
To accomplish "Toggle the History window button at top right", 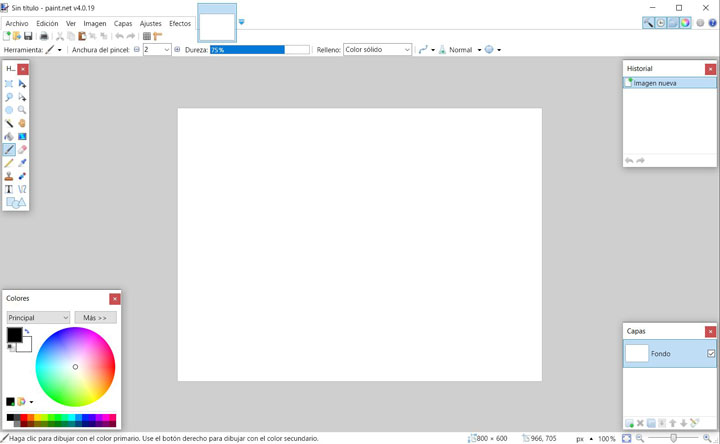I will pos(661,22).
